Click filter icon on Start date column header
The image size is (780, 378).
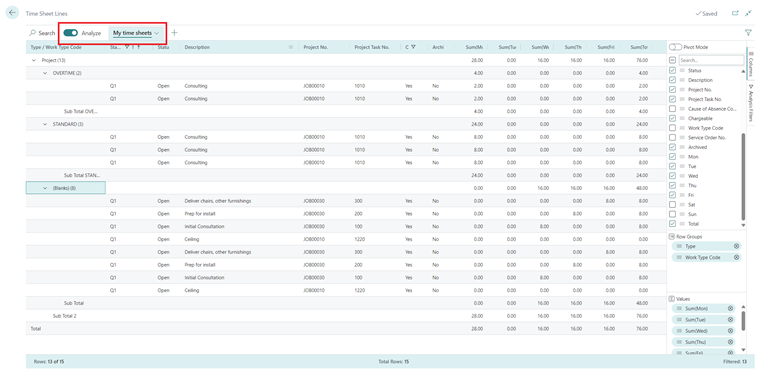coord(127,47)
